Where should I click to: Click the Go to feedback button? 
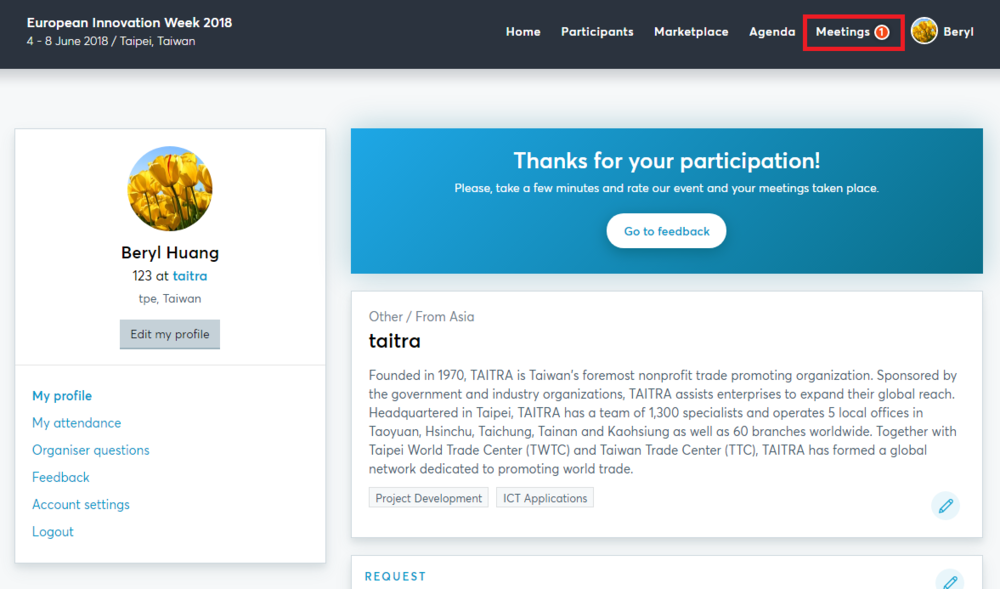click(666, 231)
